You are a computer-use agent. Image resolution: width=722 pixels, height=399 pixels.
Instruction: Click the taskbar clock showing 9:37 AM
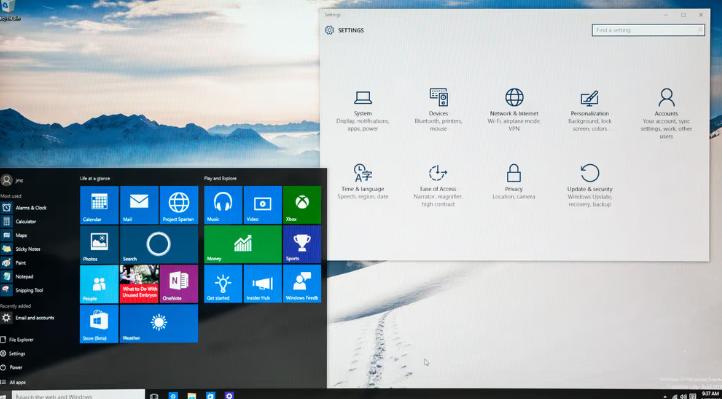pyautogui.click(x=710, y=395)
